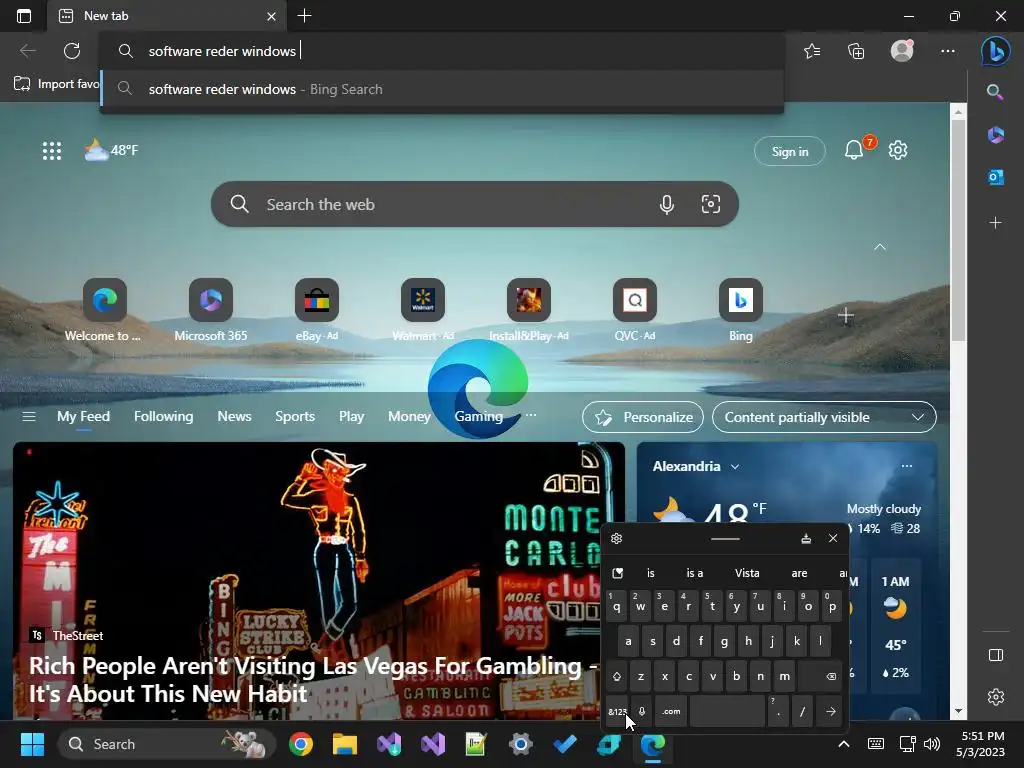
Task: Open the Collections icon in toolbar
Action: pyautogui.click(x=856, y=51)
